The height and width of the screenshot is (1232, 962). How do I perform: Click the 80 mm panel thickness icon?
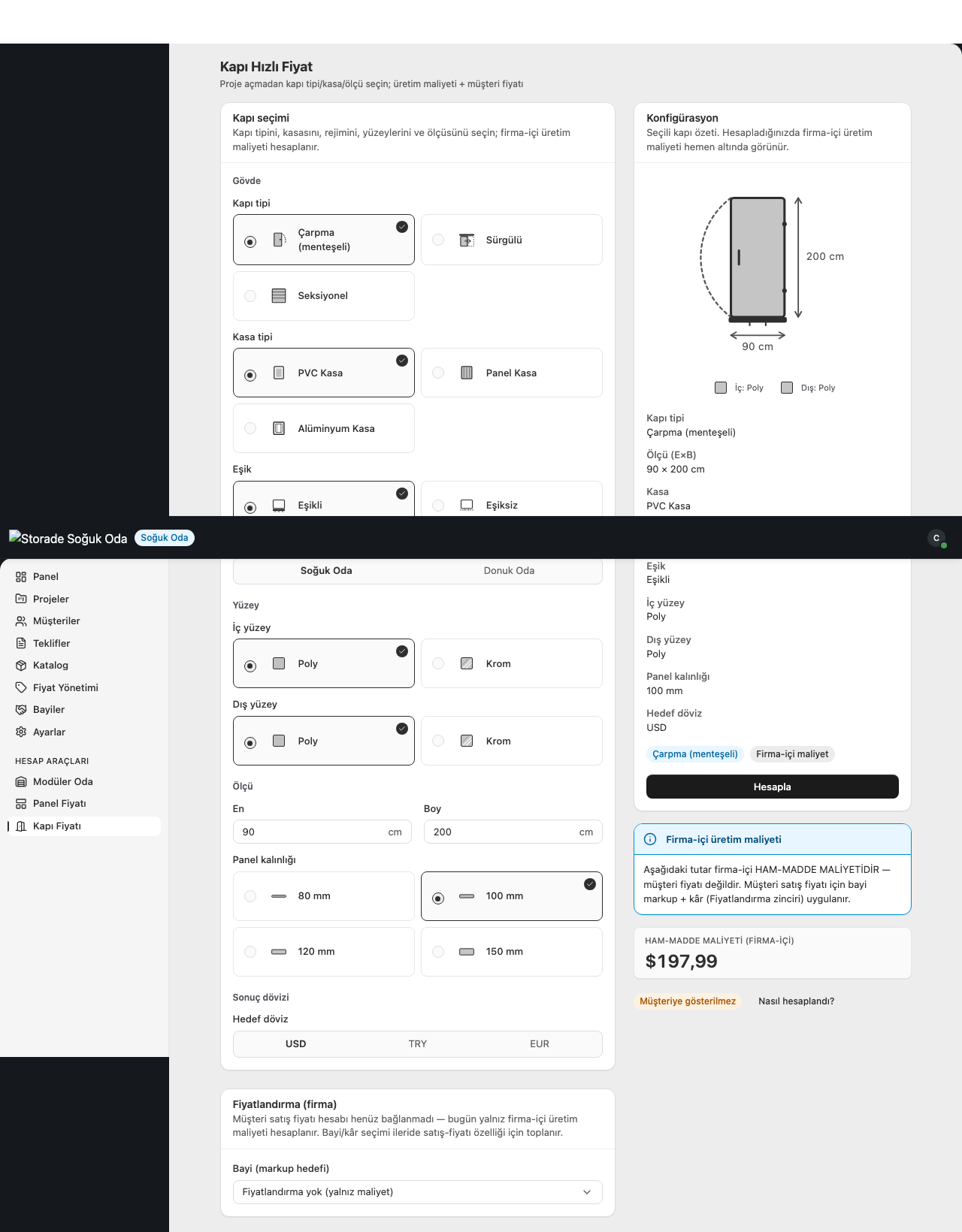click(279, 896)
